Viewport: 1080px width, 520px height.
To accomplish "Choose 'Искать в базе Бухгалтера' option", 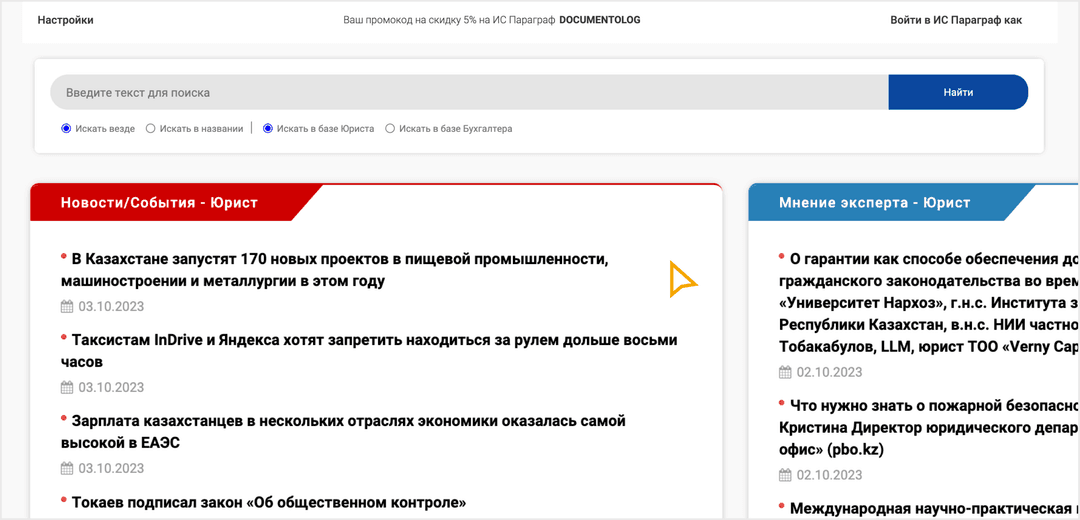I will (x=390, y=129).
